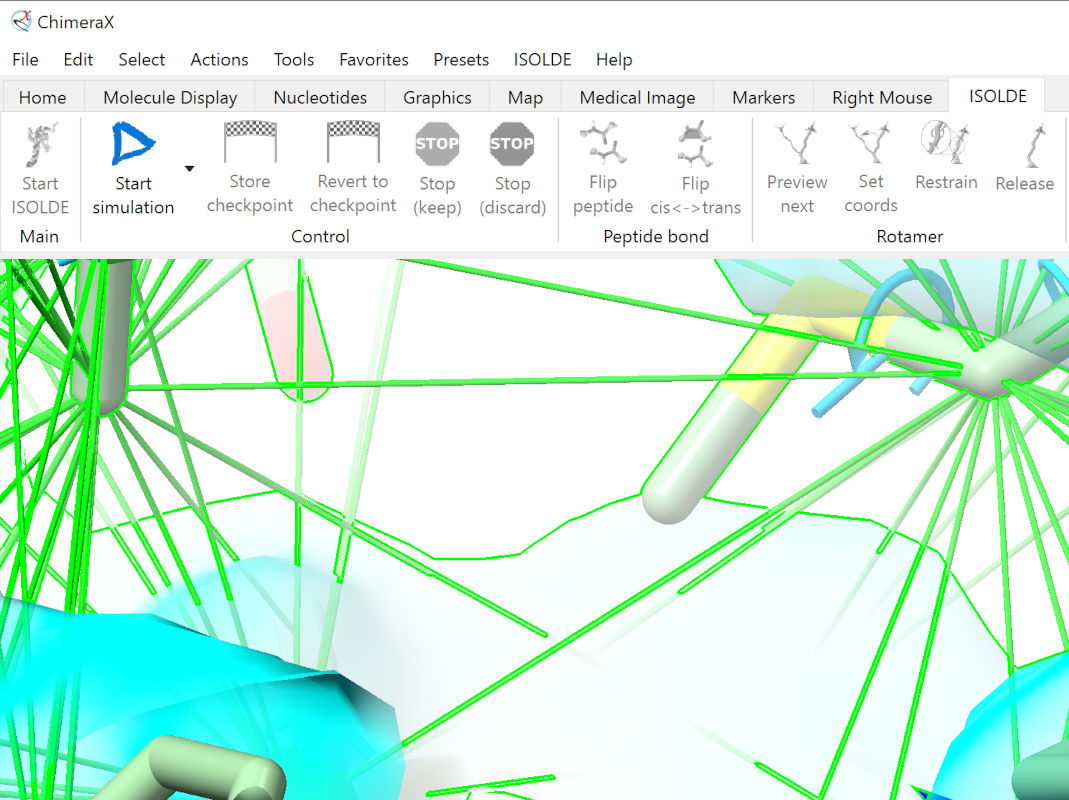Click the Start ISOLDE icon
Screen dimensions: 1069x800
point(40,144)
